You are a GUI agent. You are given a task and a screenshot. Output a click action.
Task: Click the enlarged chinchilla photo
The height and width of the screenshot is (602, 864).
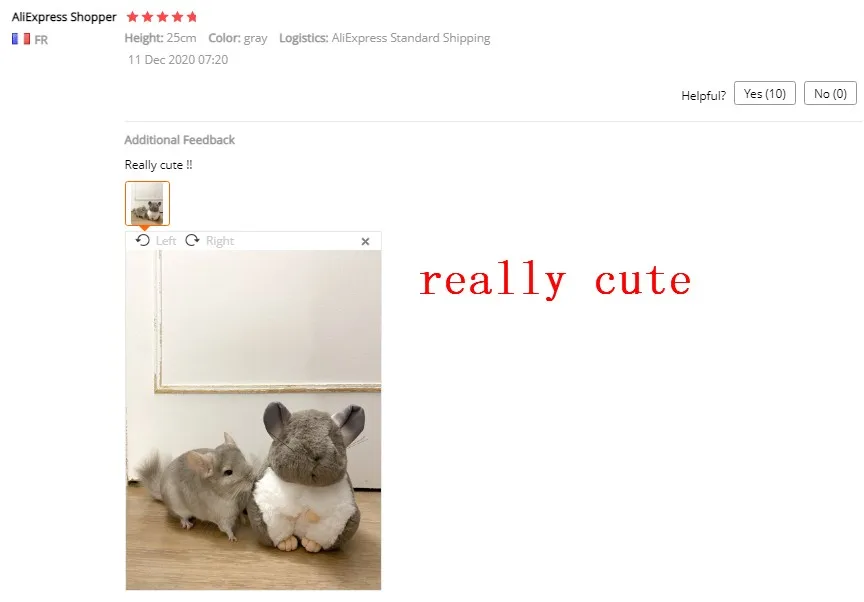click(x=253, y=420)
